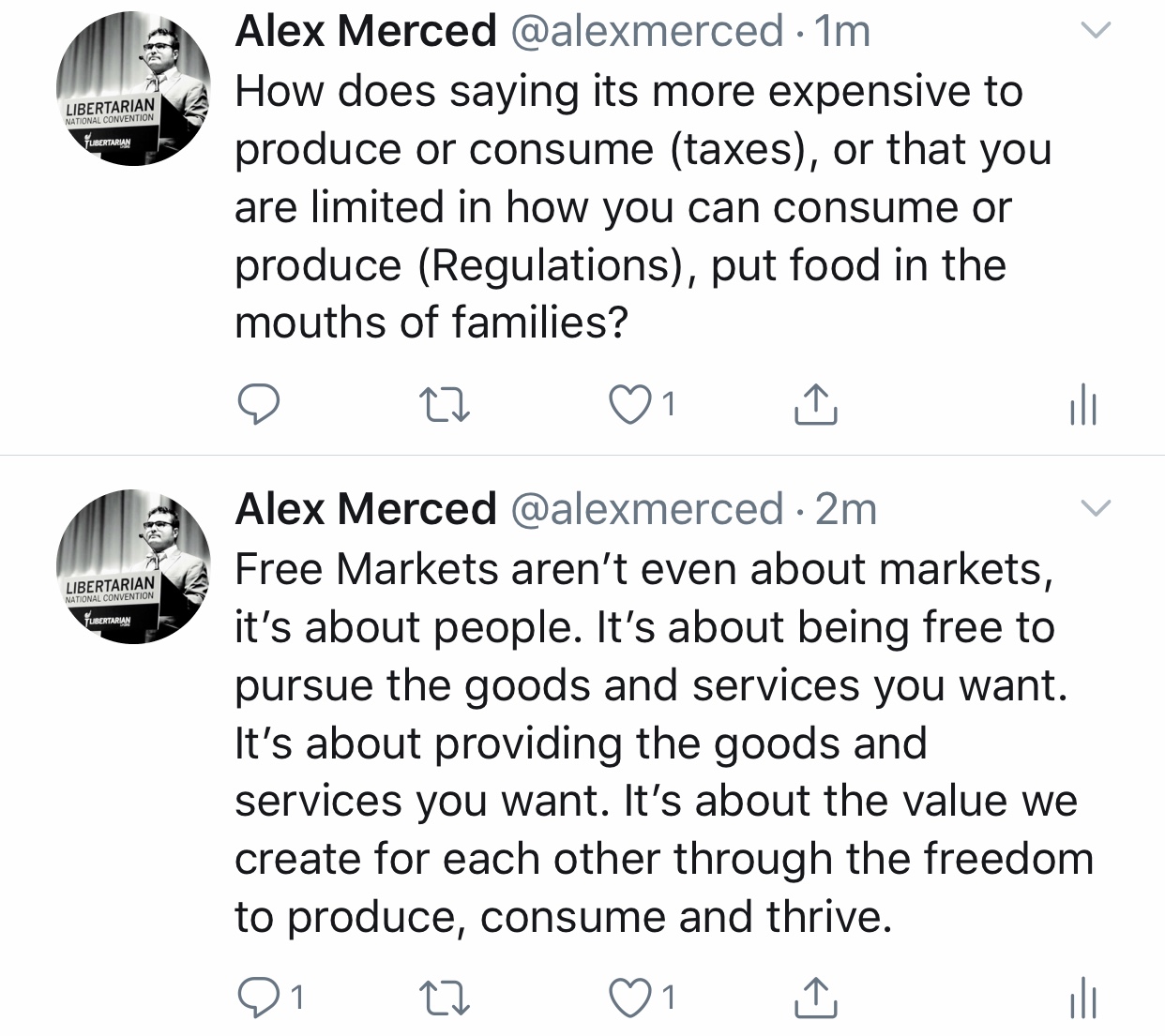This screenshot has width=1165, height=1036.
Task: Click the @alexmerced handle on the 1m tweet
Action: [x=647, y=31]
